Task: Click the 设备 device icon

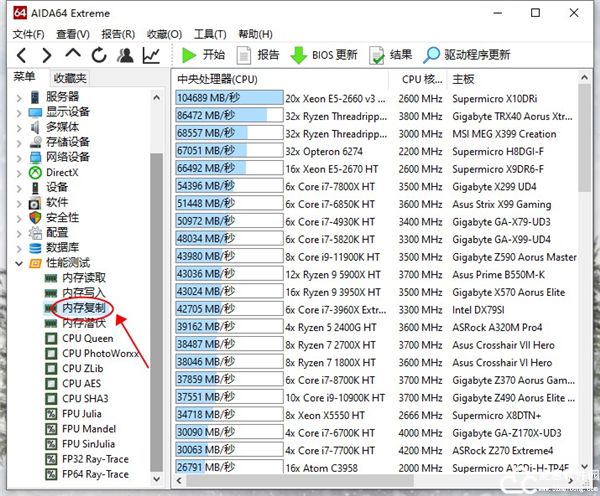Action: click(35, 188)
